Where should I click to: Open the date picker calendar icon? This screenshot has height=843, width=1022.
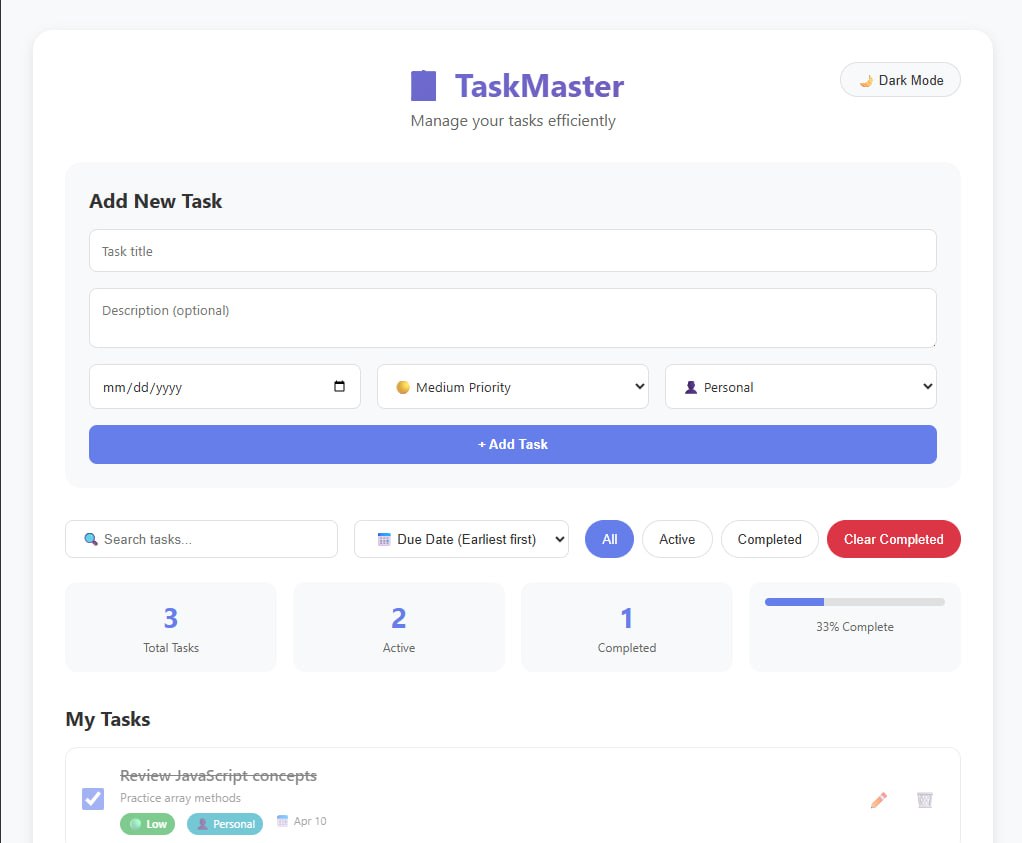339,386
